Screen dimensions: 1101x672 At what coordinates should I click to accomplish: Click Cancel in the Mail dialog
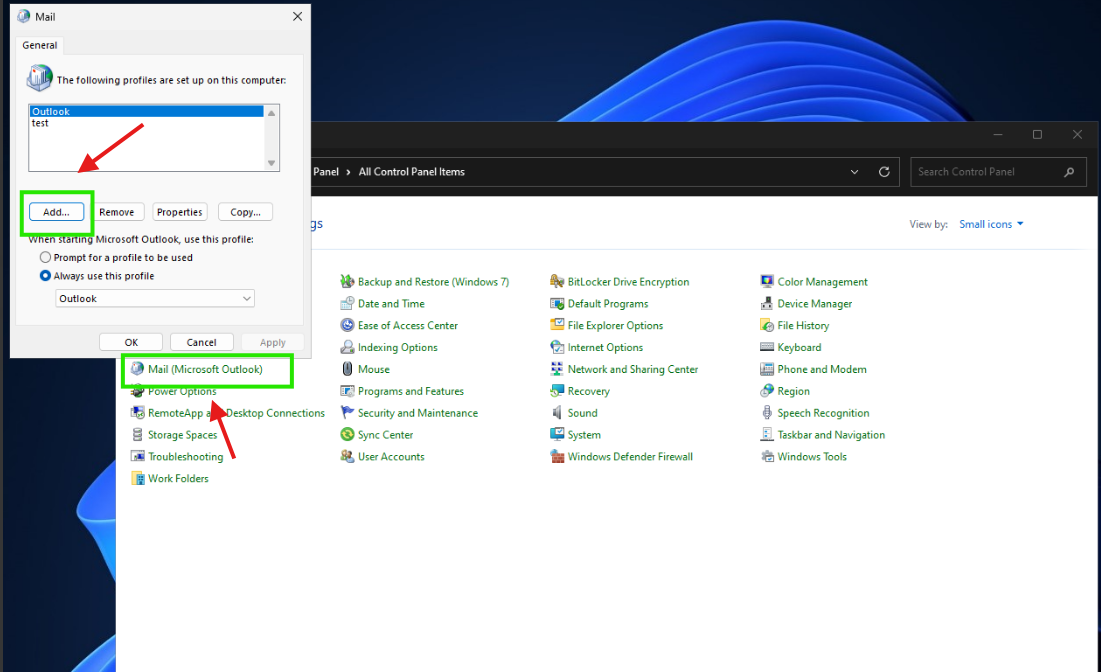(202, 342)
